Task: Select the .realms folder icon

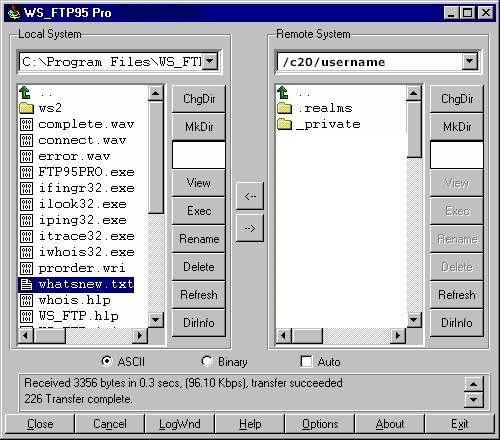Action: pyautogui.click(x=284, y=108)
